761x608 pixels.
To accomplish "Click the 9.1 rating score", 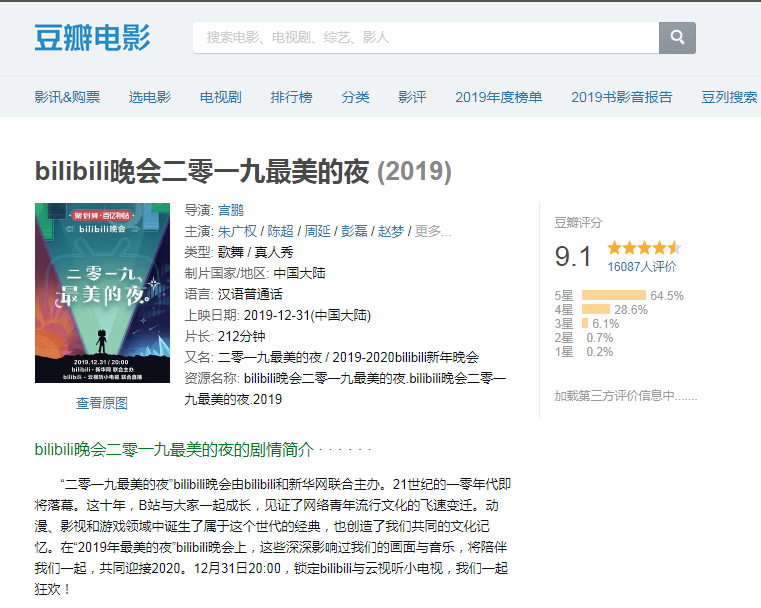I will pyautogui.click(x=573, y=256).
